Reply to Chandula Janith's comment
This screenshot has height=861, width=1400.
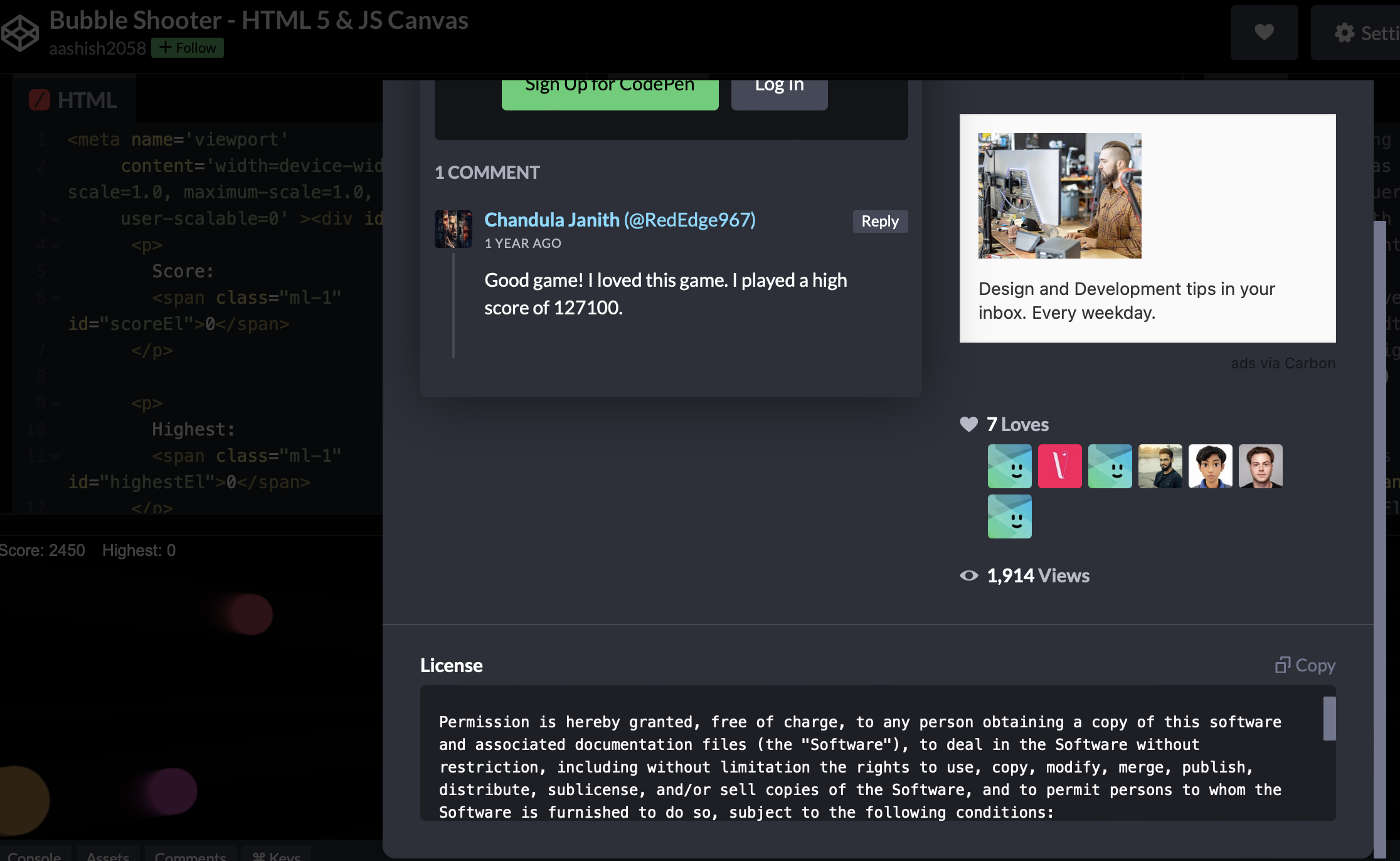pyautogui.click(x=879, y=222)
